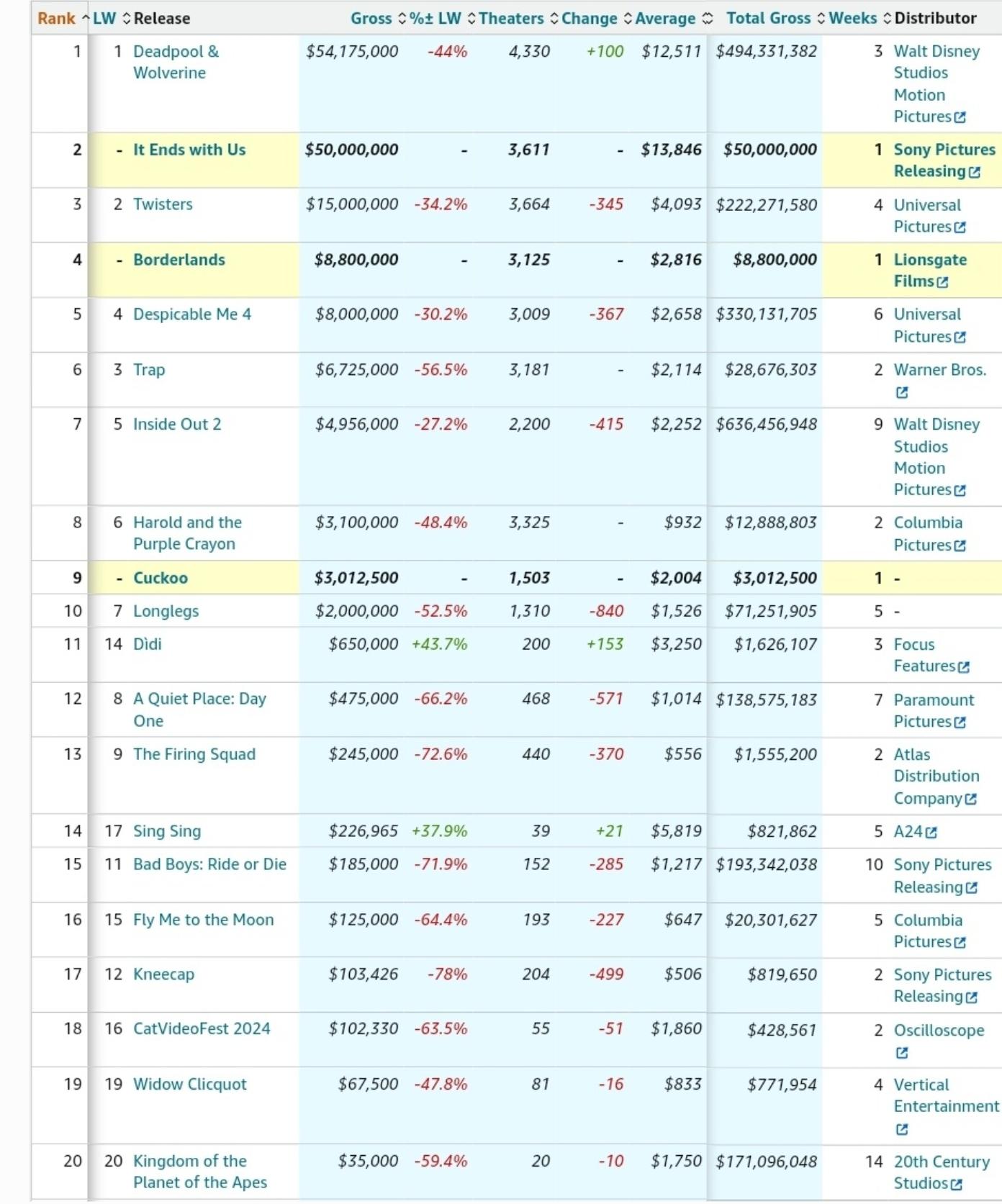Click external link icon next to Focus Features
The image size is (1002, 1204).
pos(964,667)
